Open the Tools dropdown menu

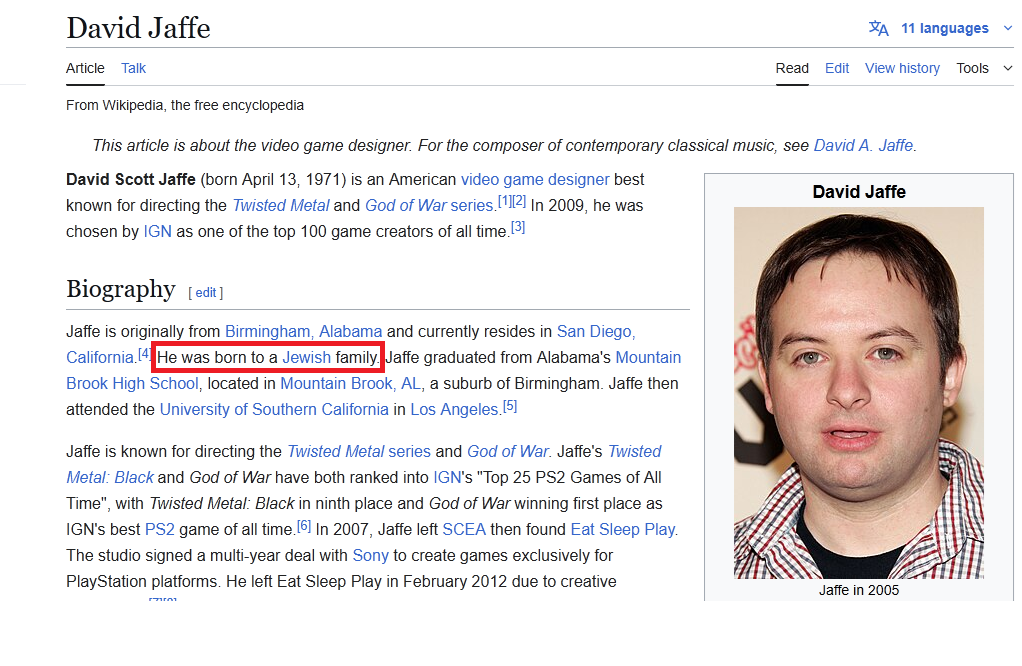pos(984,68)
